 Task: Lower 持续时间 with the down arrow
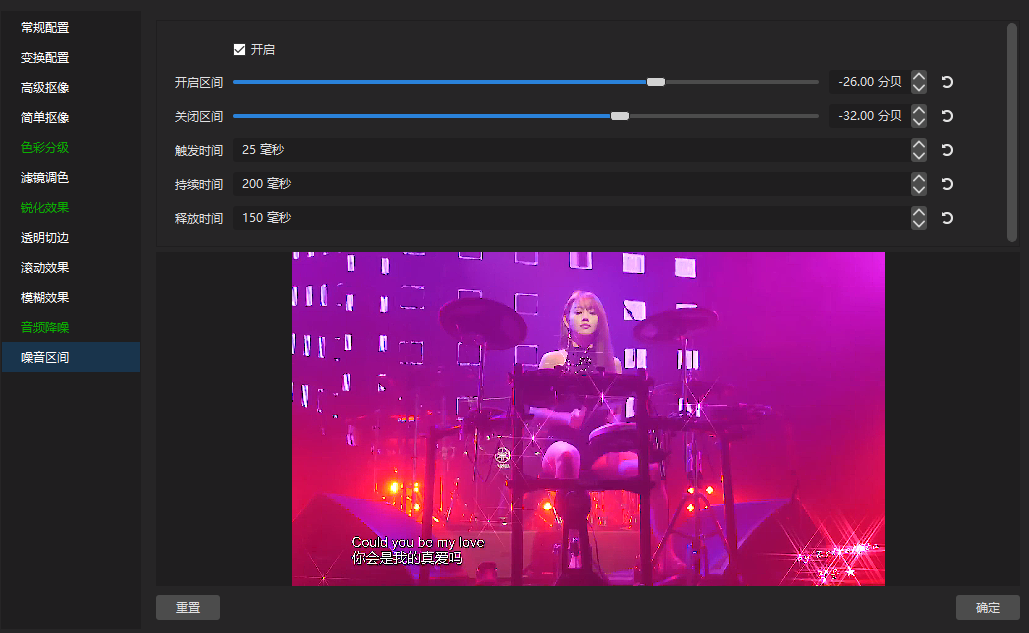coord(919,190)
